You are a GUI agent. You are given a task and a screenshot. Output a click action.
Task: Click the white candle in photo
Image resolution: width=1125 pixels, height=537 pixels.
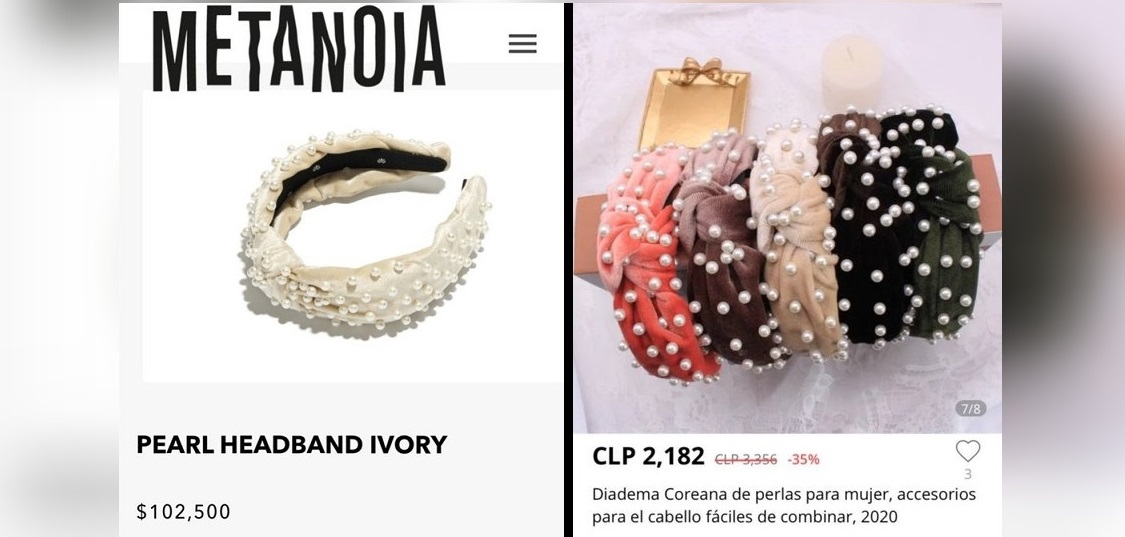click(852, 73)
